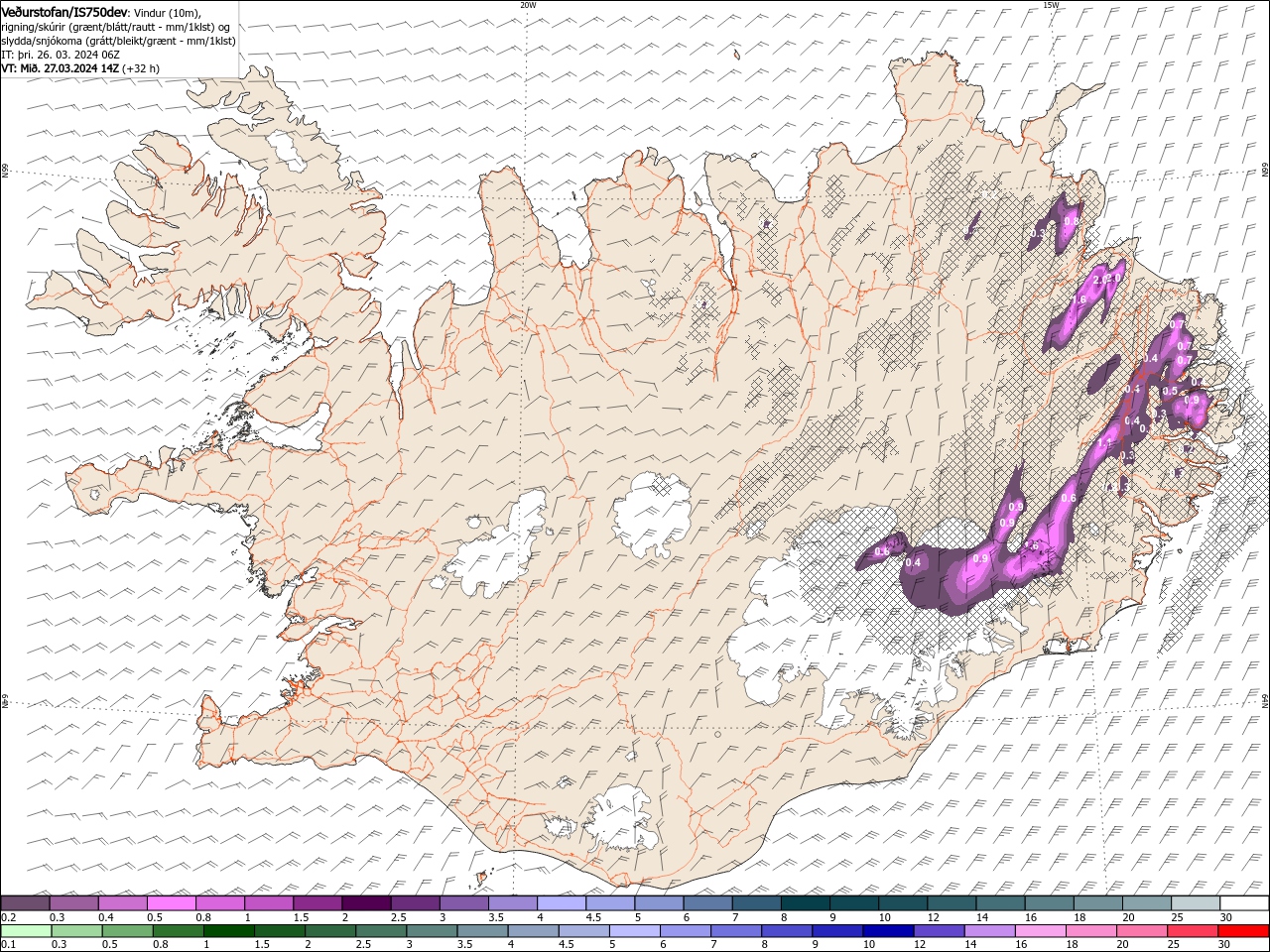Pick the lower-row rain swatch labeled 20
This screenshot has width=1270, height=952.
[x=1143, y=931]
